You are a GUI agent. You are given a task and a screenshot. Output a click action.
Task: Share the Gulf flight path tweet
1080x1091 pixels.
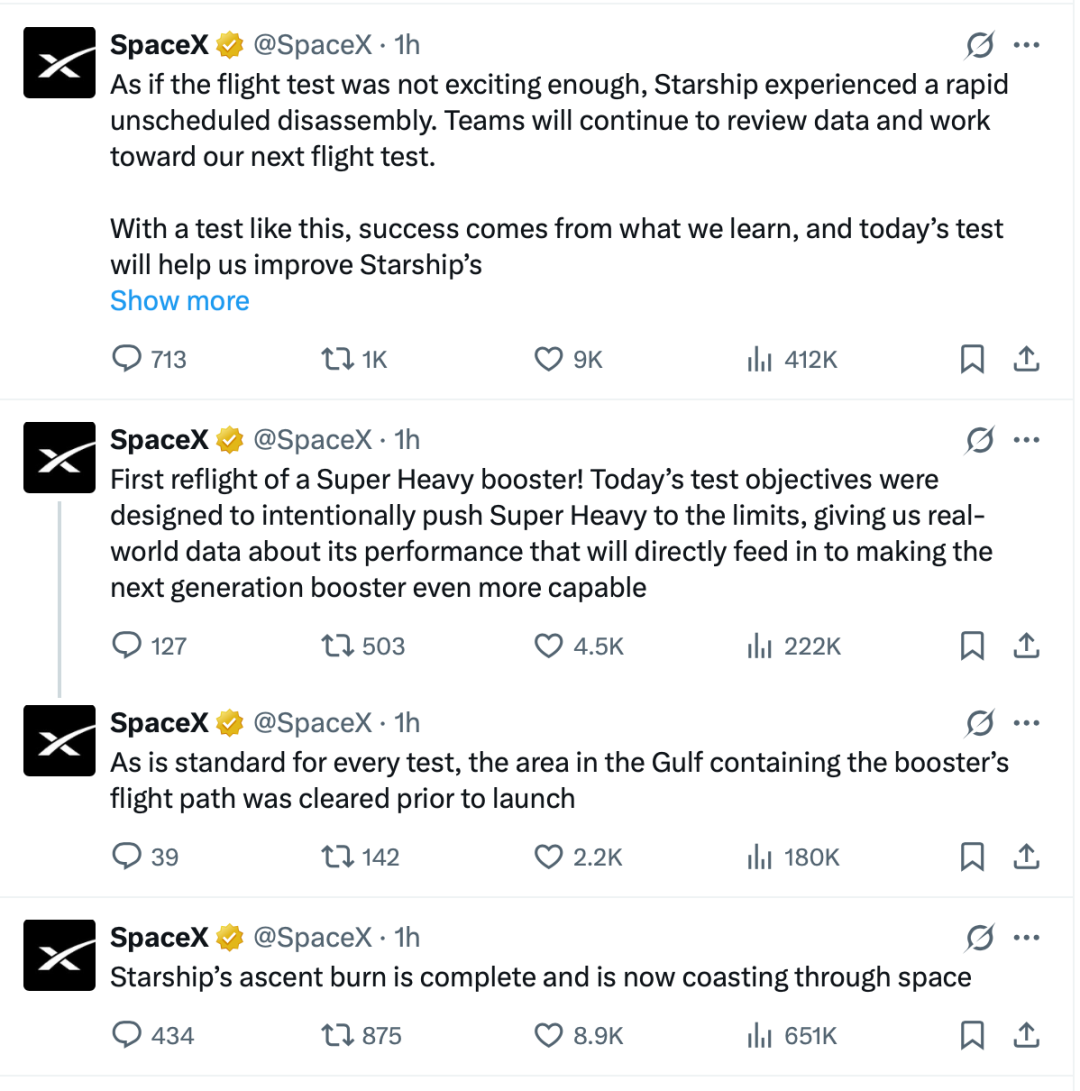tap(1026, 857)
